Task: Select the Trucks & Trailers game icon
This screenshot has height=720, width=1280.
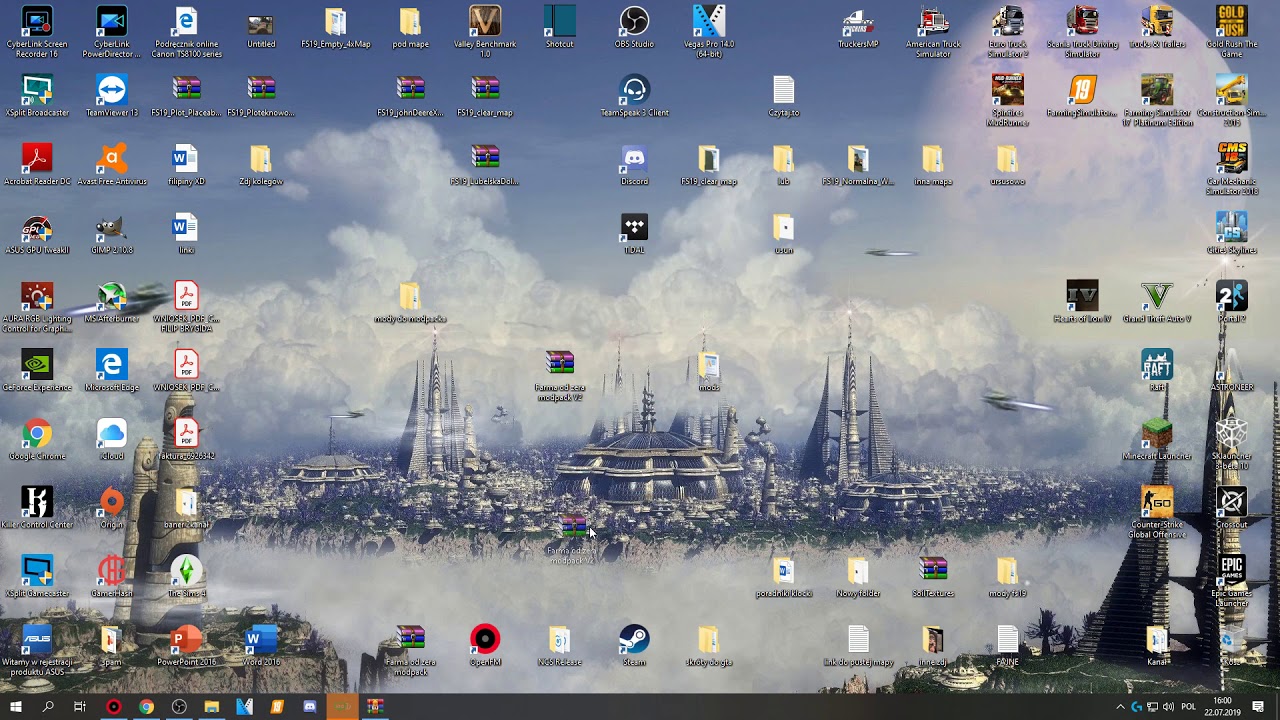Action: point(1157,27)
